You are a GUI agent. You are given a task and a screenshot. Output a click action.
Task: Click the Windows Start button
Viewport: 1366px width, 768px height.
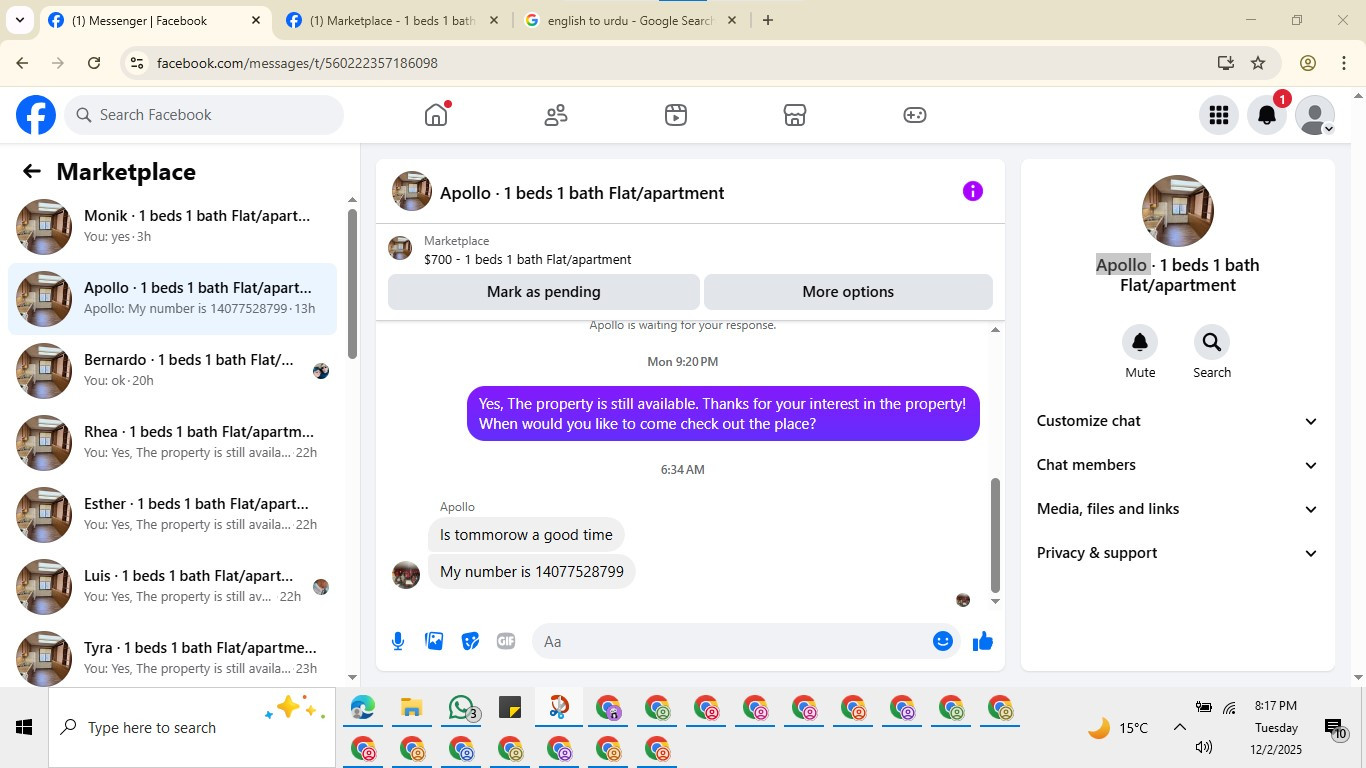coord(24,728)
